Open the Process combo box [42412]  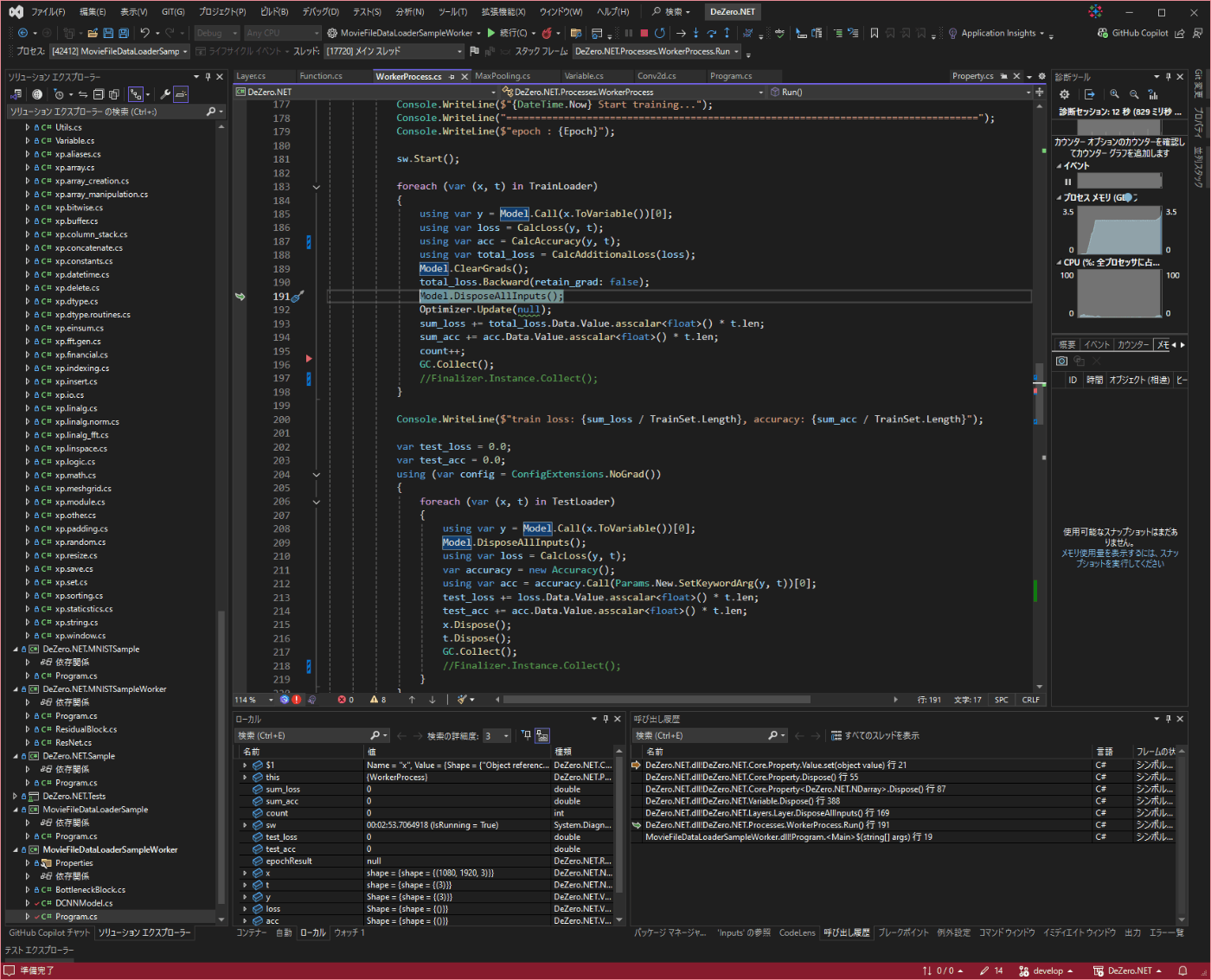click(x=119, y=51)
